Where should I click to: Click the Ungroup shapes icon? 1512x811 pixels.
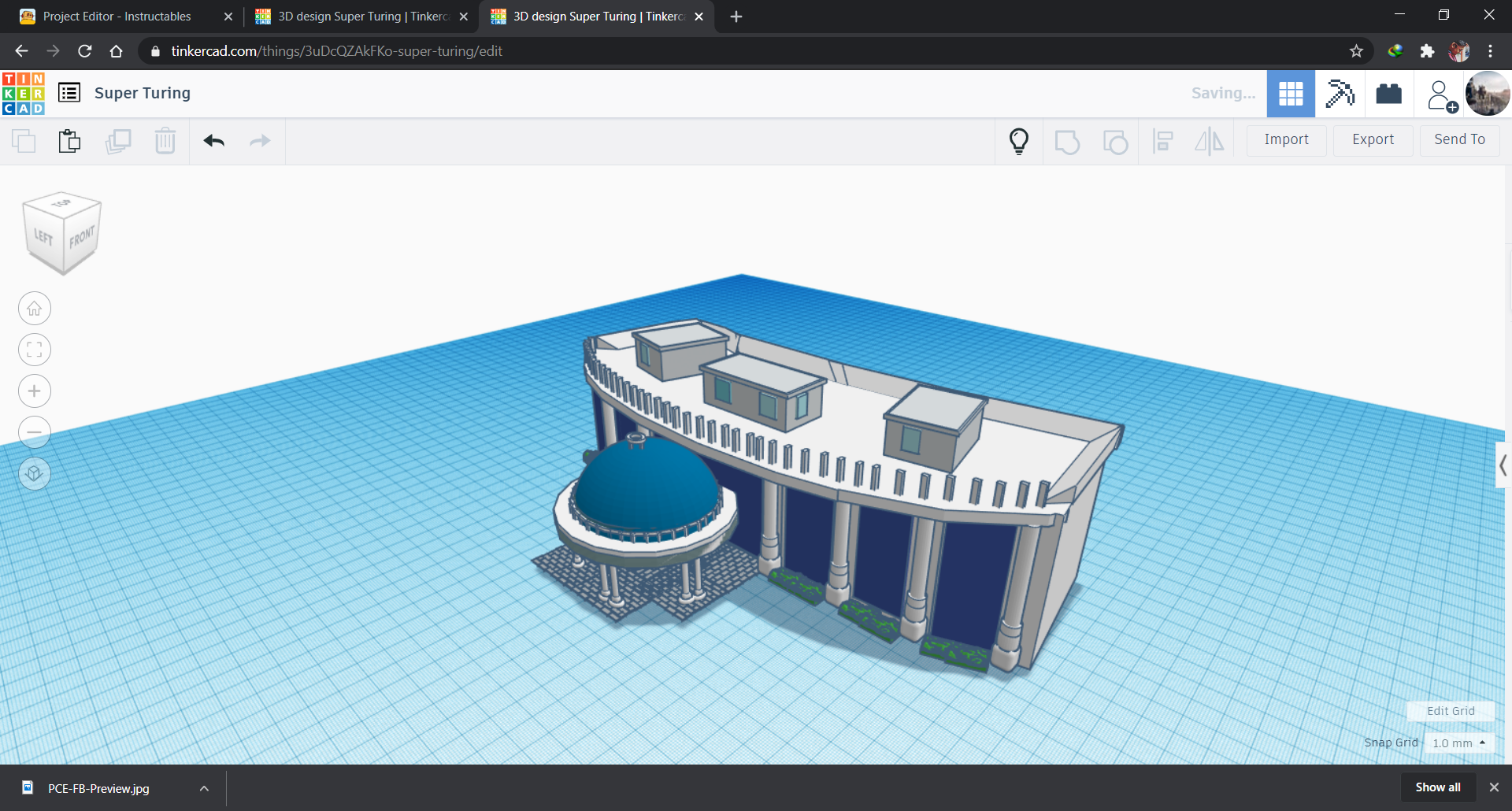click(x=1115, y=142)
